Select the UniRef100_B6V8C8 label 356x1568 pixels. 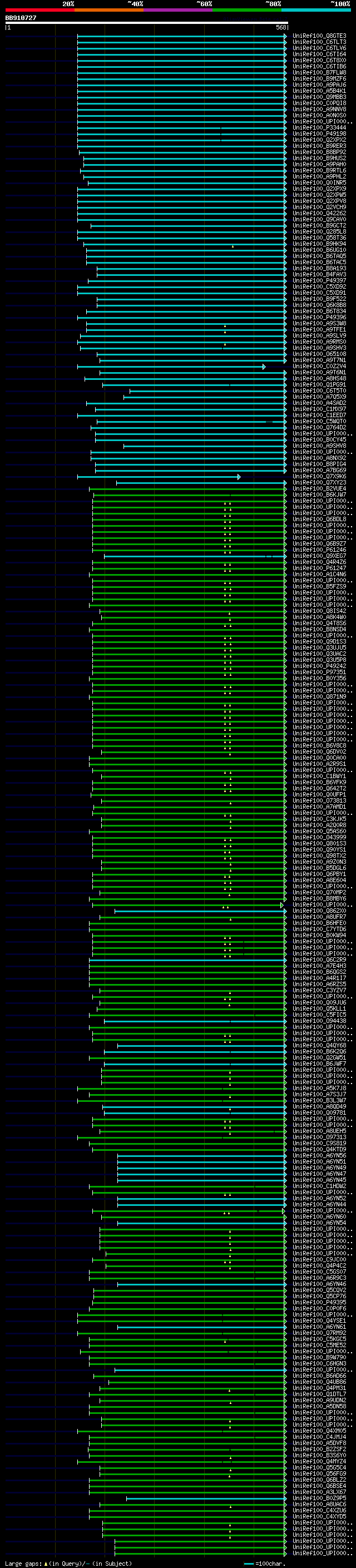coord(319,746)
